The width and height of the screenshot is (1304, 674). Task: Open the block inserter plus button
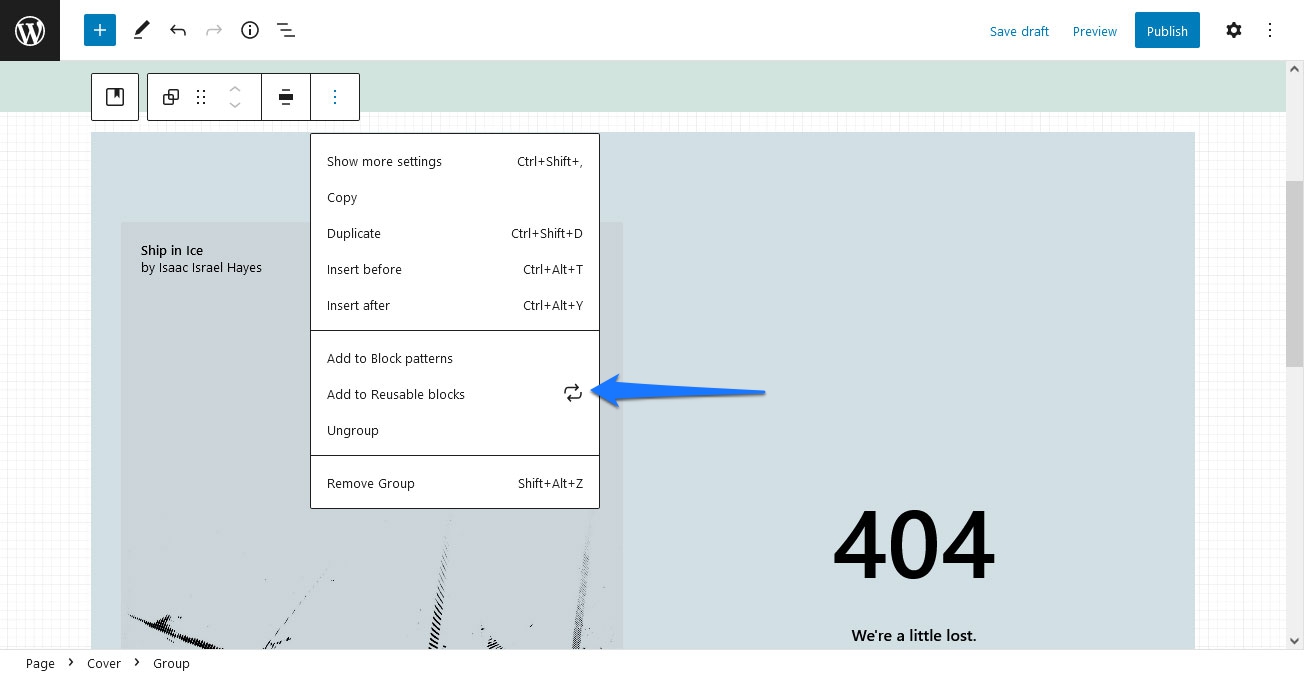(x=100, y=30)
